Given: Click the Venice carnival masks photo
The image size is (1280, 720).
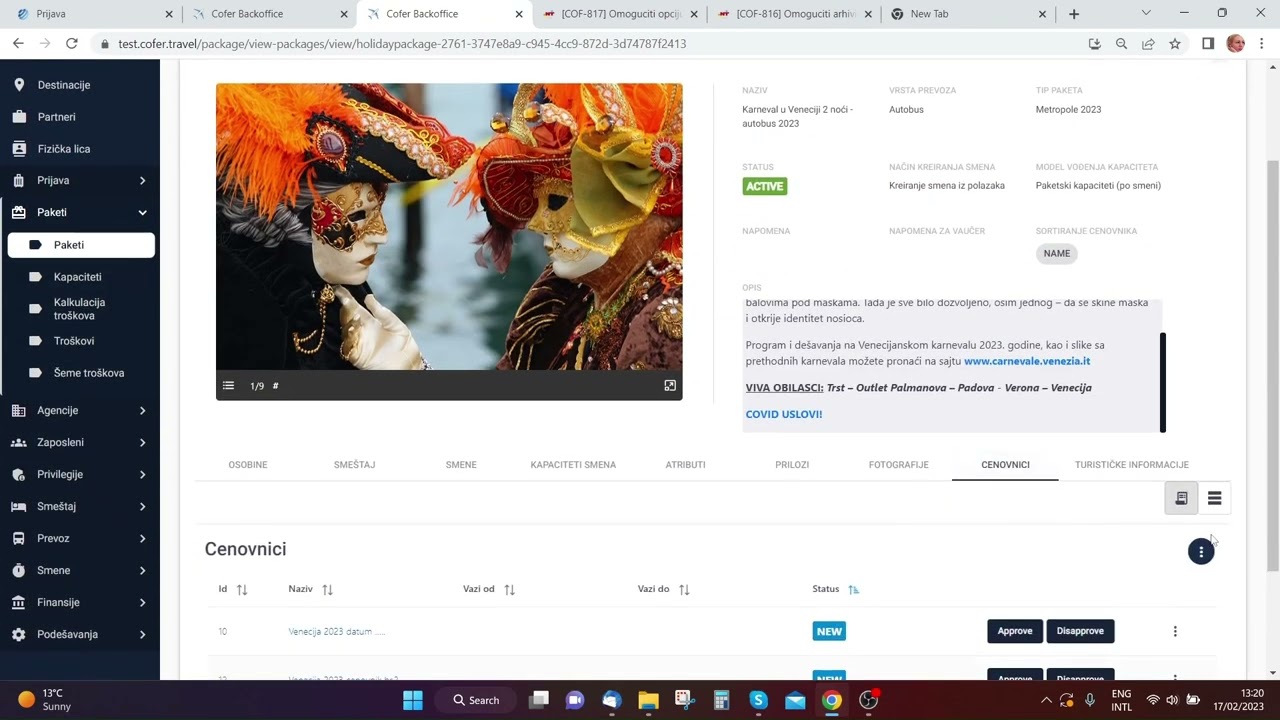Looking at the screenshot, I should point(449,227).
